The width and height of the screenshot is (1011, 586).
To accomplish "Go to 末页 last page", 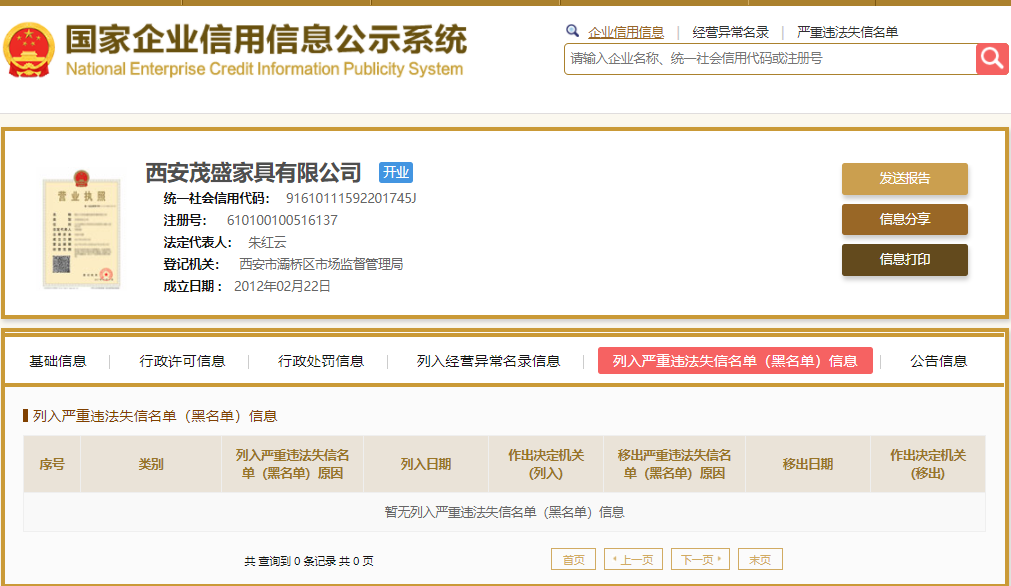I will tap(760, 560).
